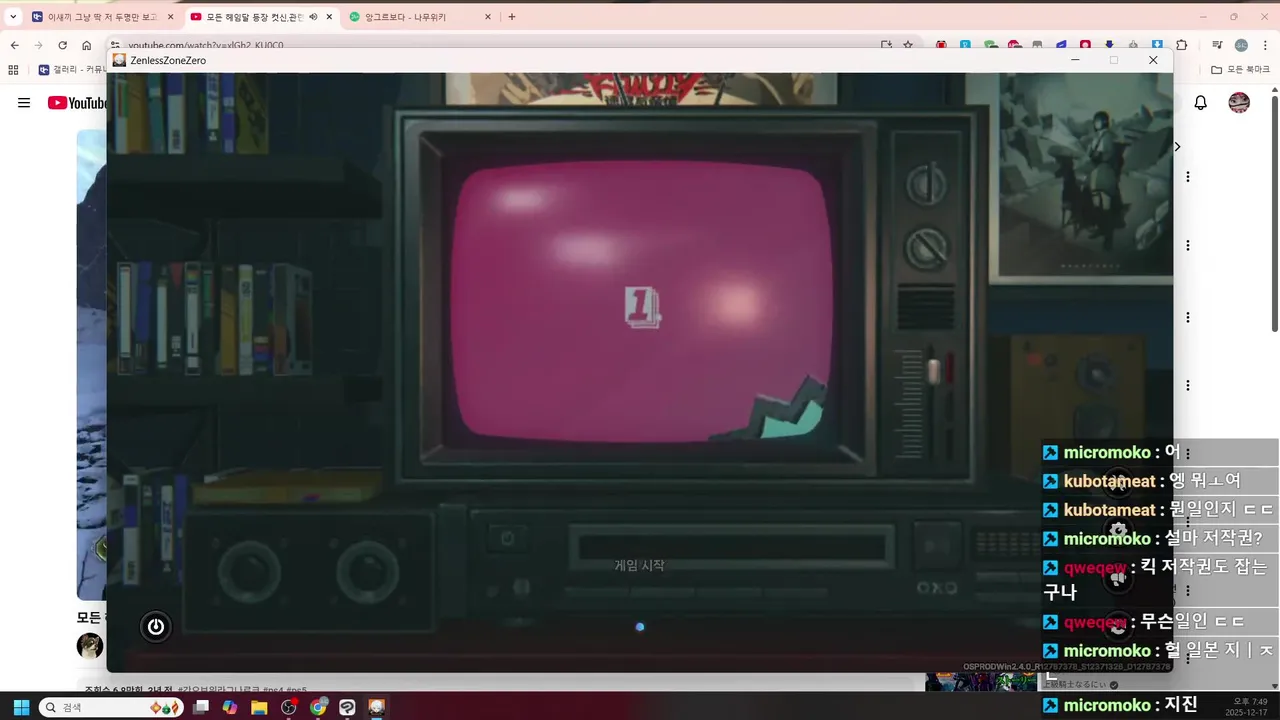Open the YouTube account avatar menu
The width and height of the screenshot is (1280, 720).
coord(1239,103)
